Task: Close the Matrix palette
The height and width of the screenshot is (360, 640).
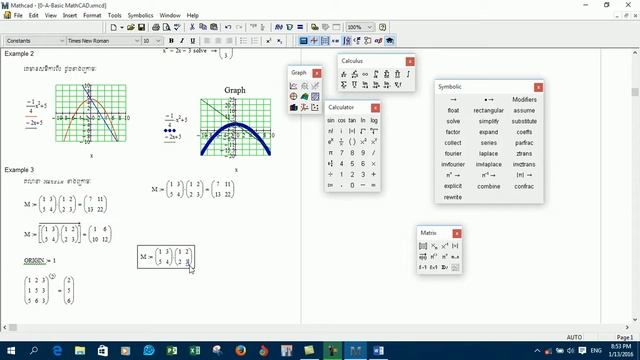Action: [x=457, y=233]
